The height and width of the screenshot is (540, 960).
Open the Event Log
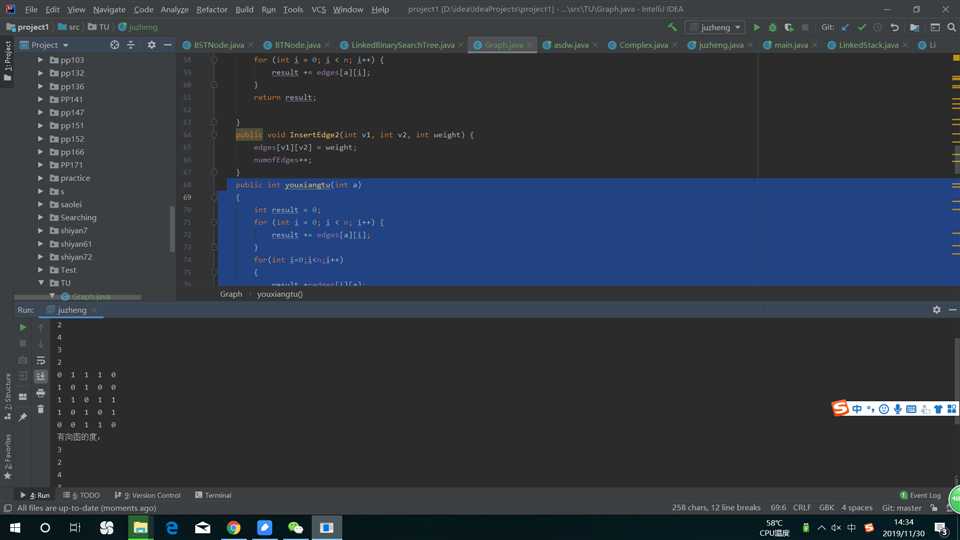[920, 495]
